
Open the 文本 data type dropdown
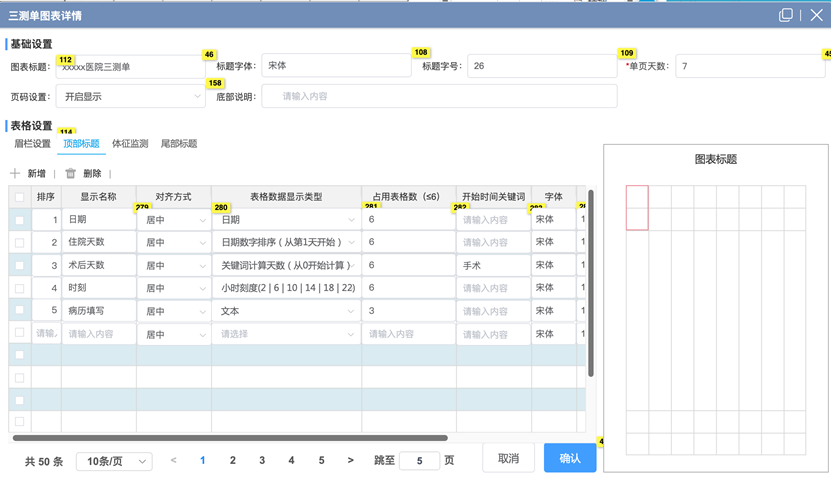(x=287, y=311)
